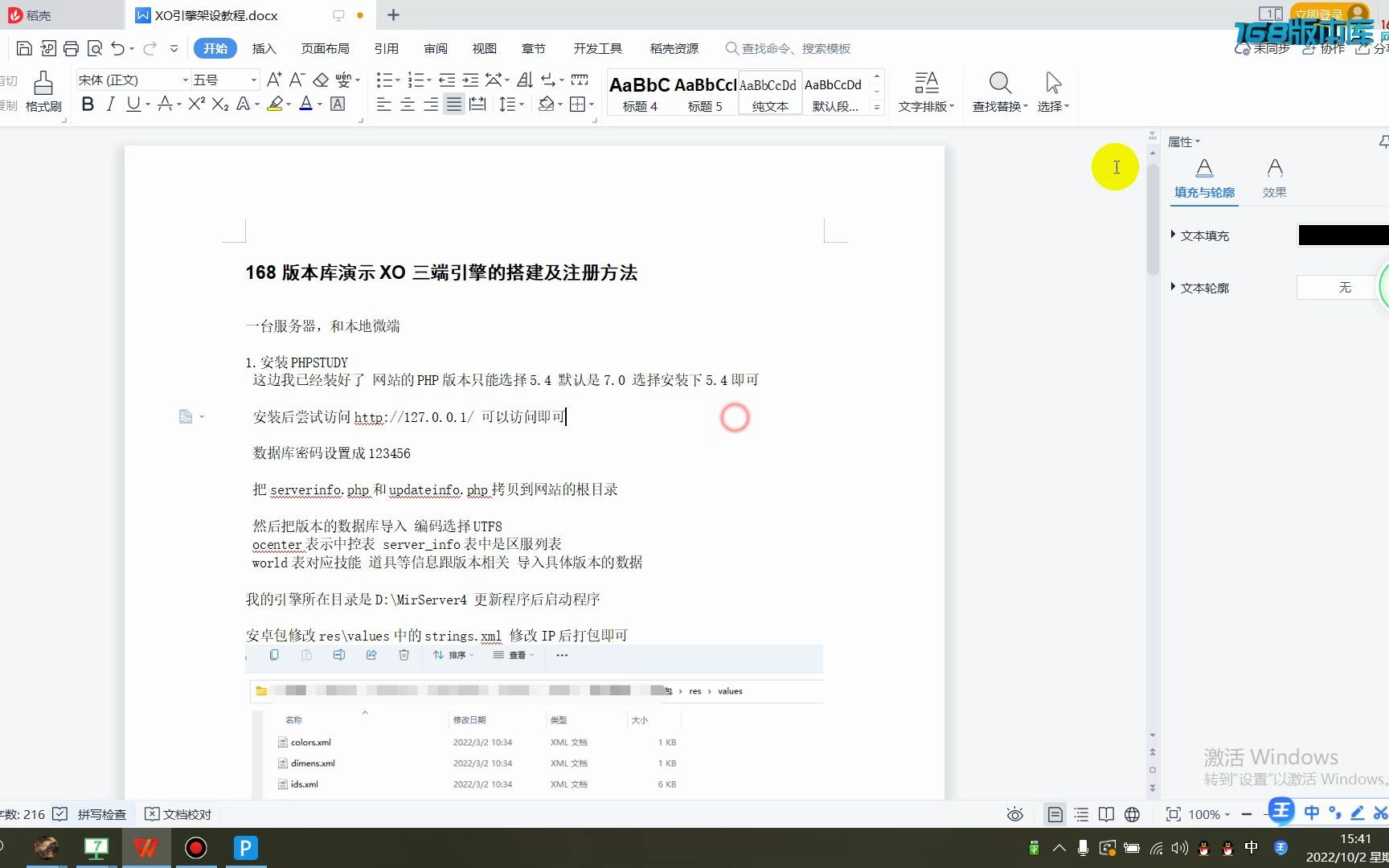Viewport: 1389px width, 868px height.
Task: Apply superscript formatting
Action: click(196, 104)
